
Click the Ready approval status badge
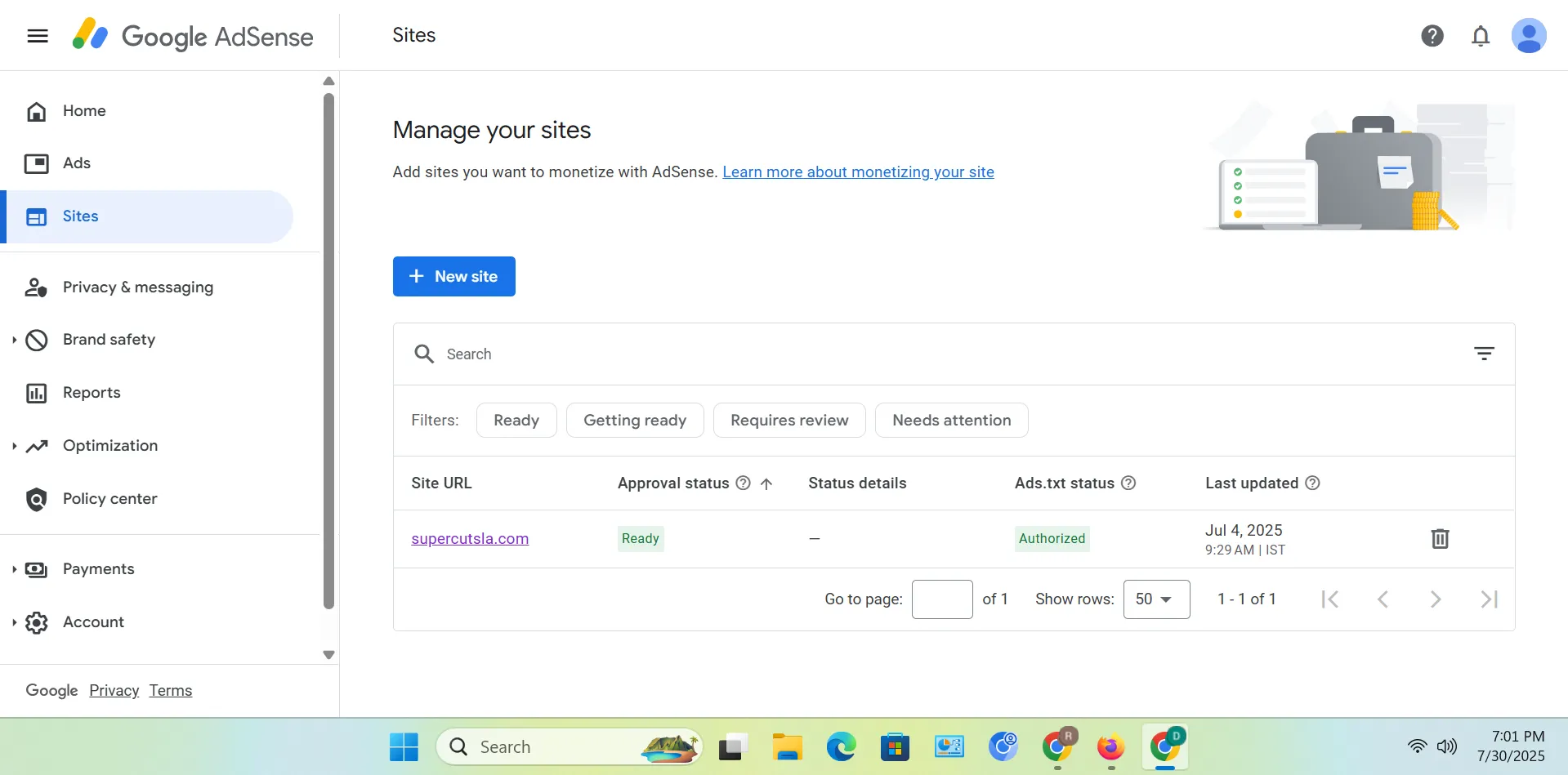tap(641, 539)
